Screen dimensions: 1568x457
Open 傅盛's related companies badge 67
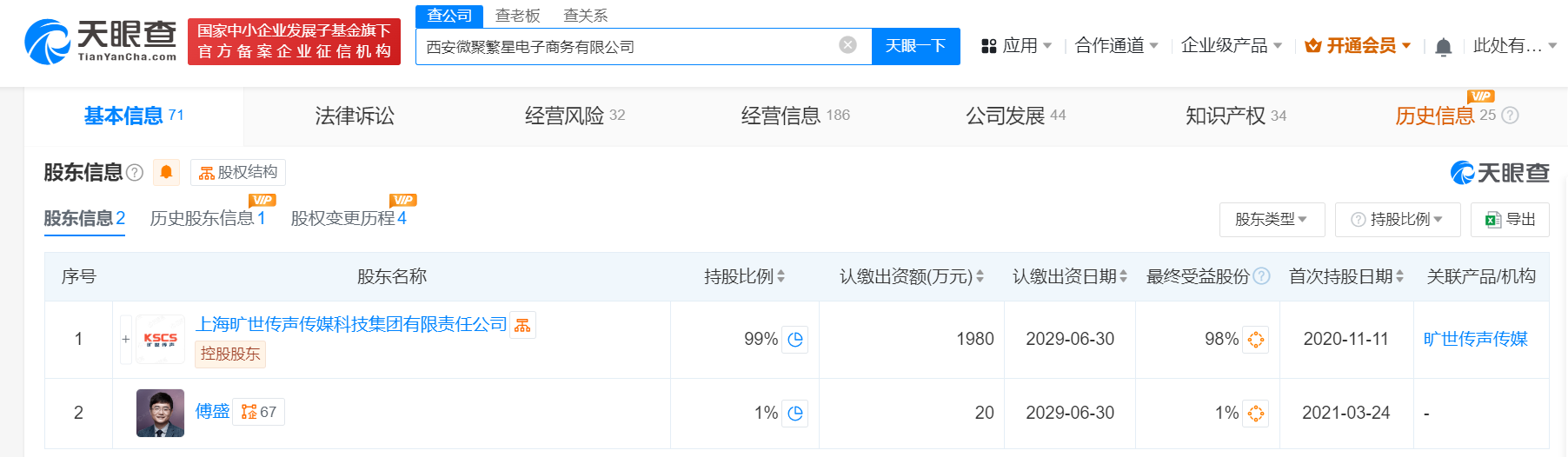click(x=259, y=412)
